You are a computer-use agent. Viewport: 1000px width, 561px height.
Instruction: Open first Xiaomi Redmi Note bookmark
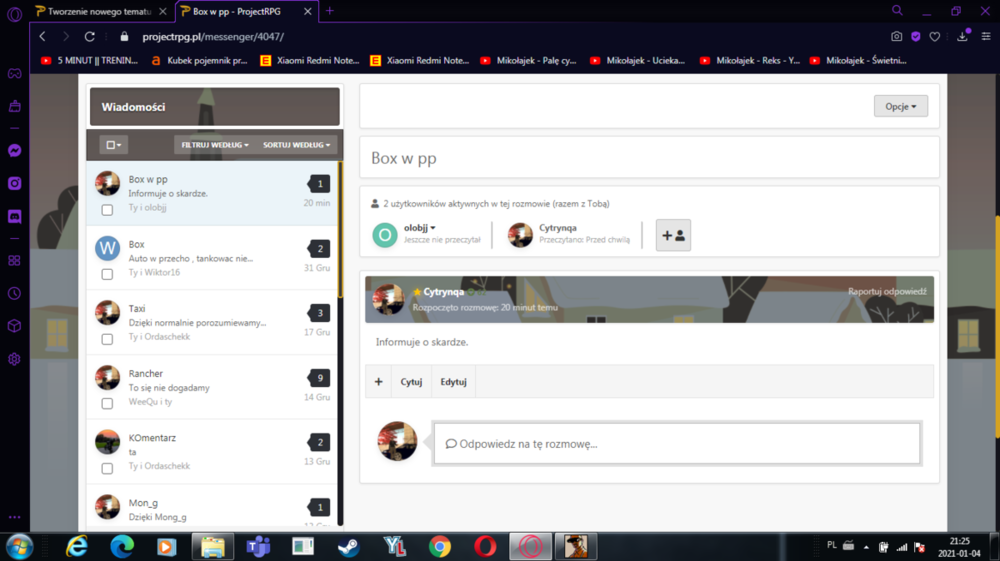point(310,61)
